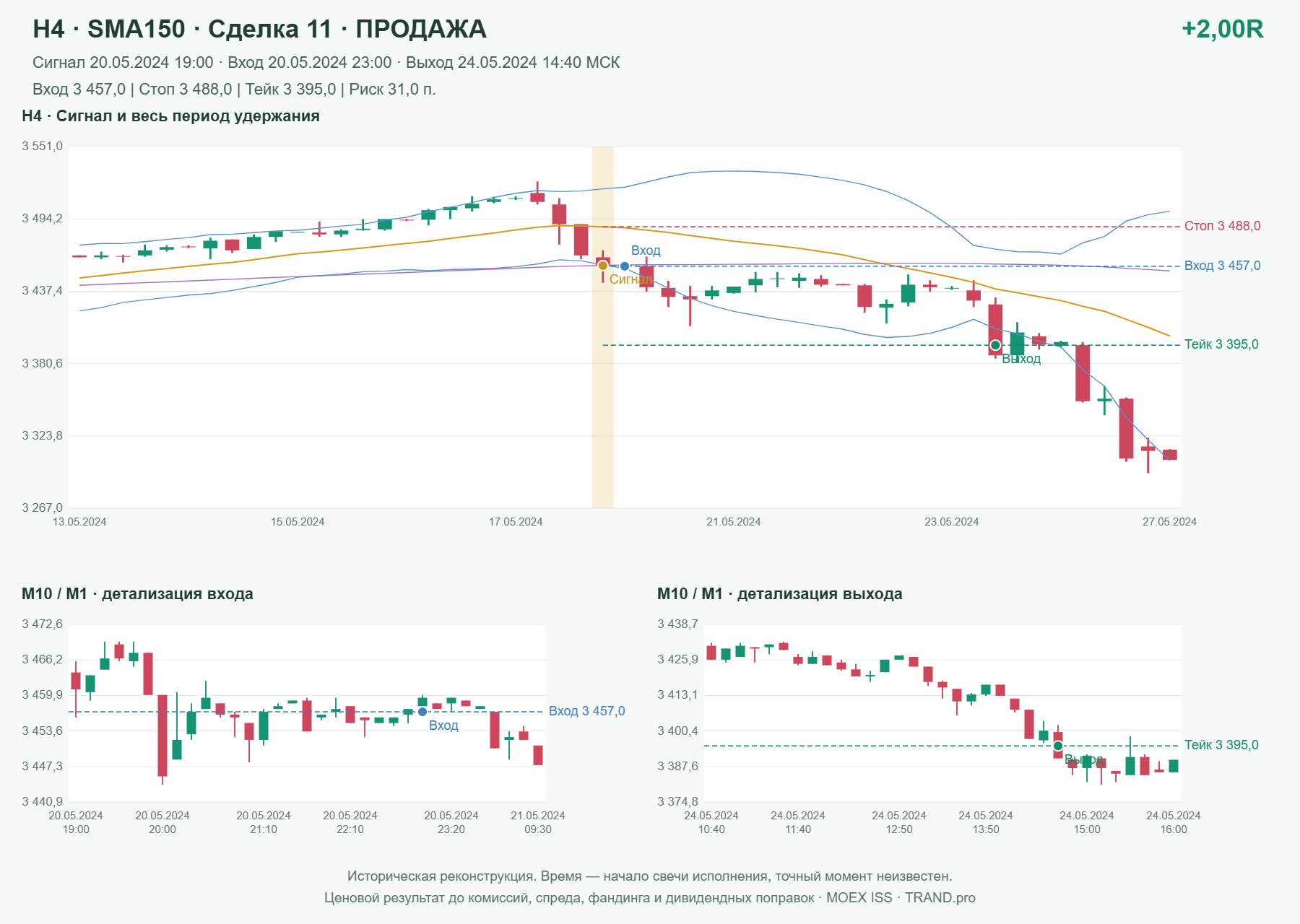Click the heading 'M10 / M1 · детализация выхода'
Image resolution: width=1300 pixels, height=924 pixels.
click(780, 594)
